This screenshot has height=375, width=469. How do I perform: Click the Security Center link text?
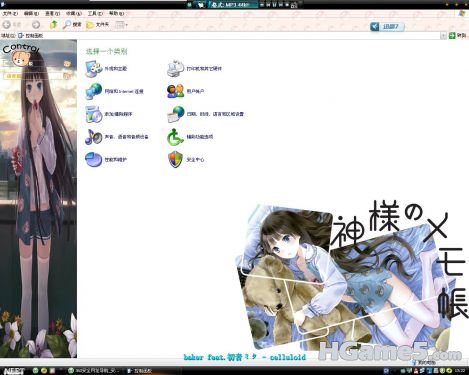coord(195,160)
